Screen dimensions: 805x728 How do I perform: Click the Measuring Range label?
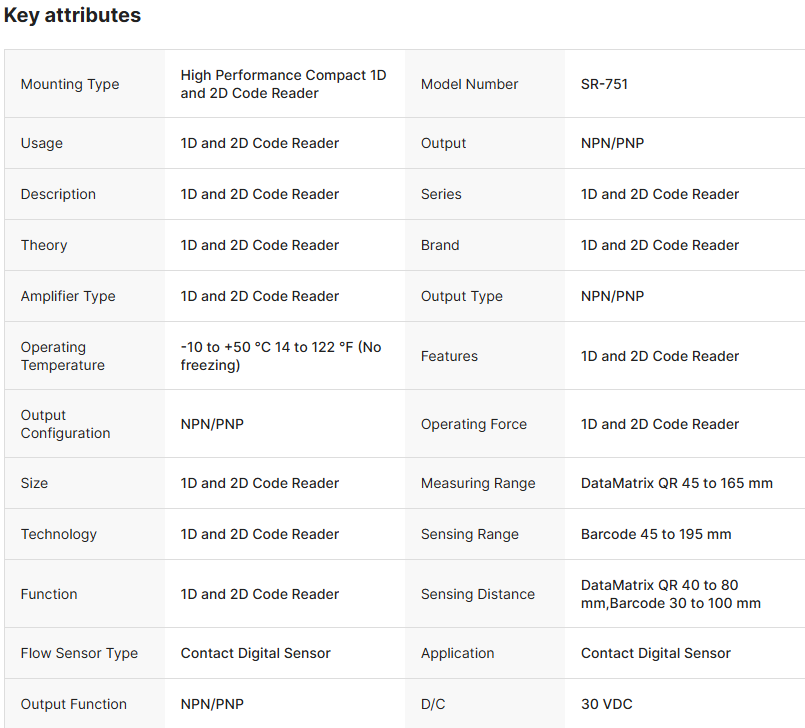[x=478, y=483]
